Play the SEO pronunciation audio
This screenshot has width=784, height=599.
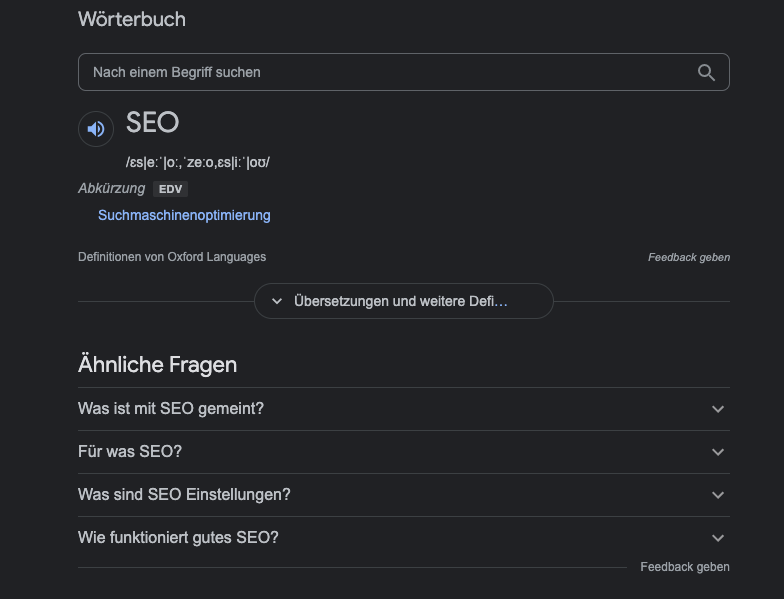tap(96, 129)
